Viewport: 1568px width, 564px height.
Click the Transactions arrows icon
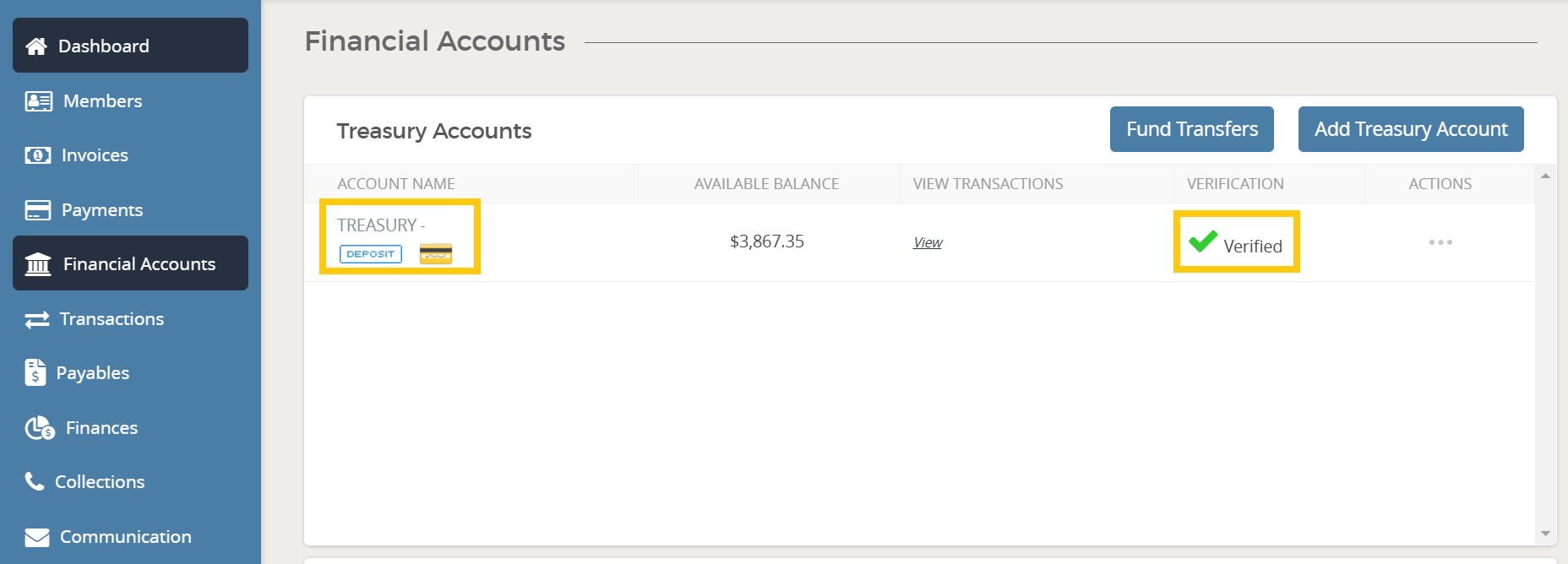(x=37, y=319)
